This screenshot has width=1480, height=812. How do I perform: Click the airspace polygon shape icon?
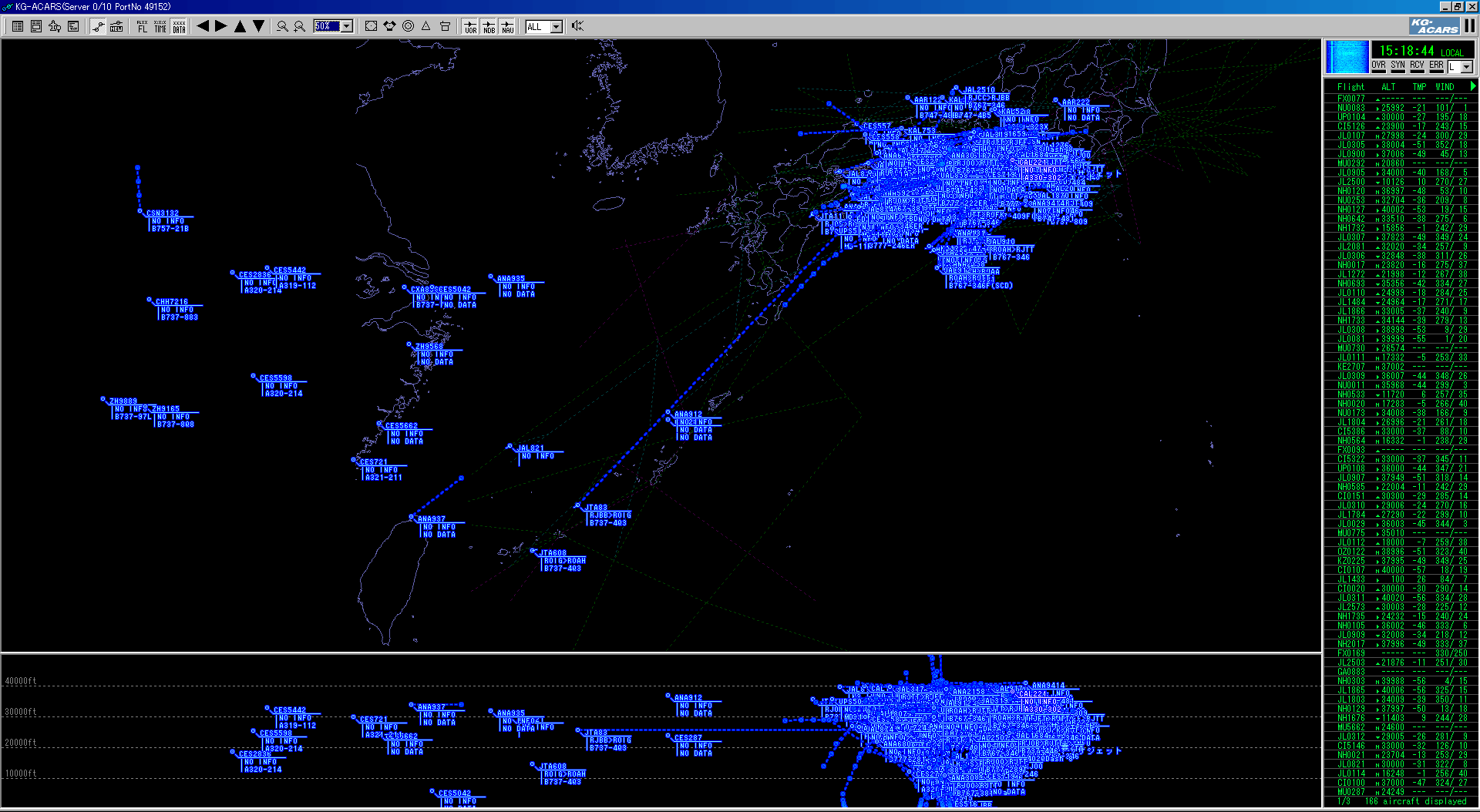coord(389,26)
